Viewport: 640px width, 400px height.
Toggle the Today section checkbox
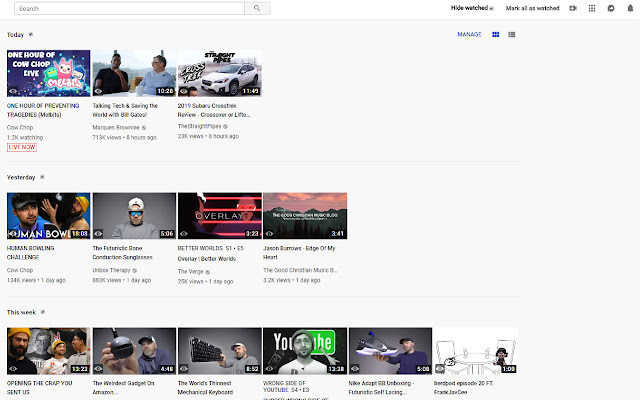pyautogui.click(x=31, y=34)
